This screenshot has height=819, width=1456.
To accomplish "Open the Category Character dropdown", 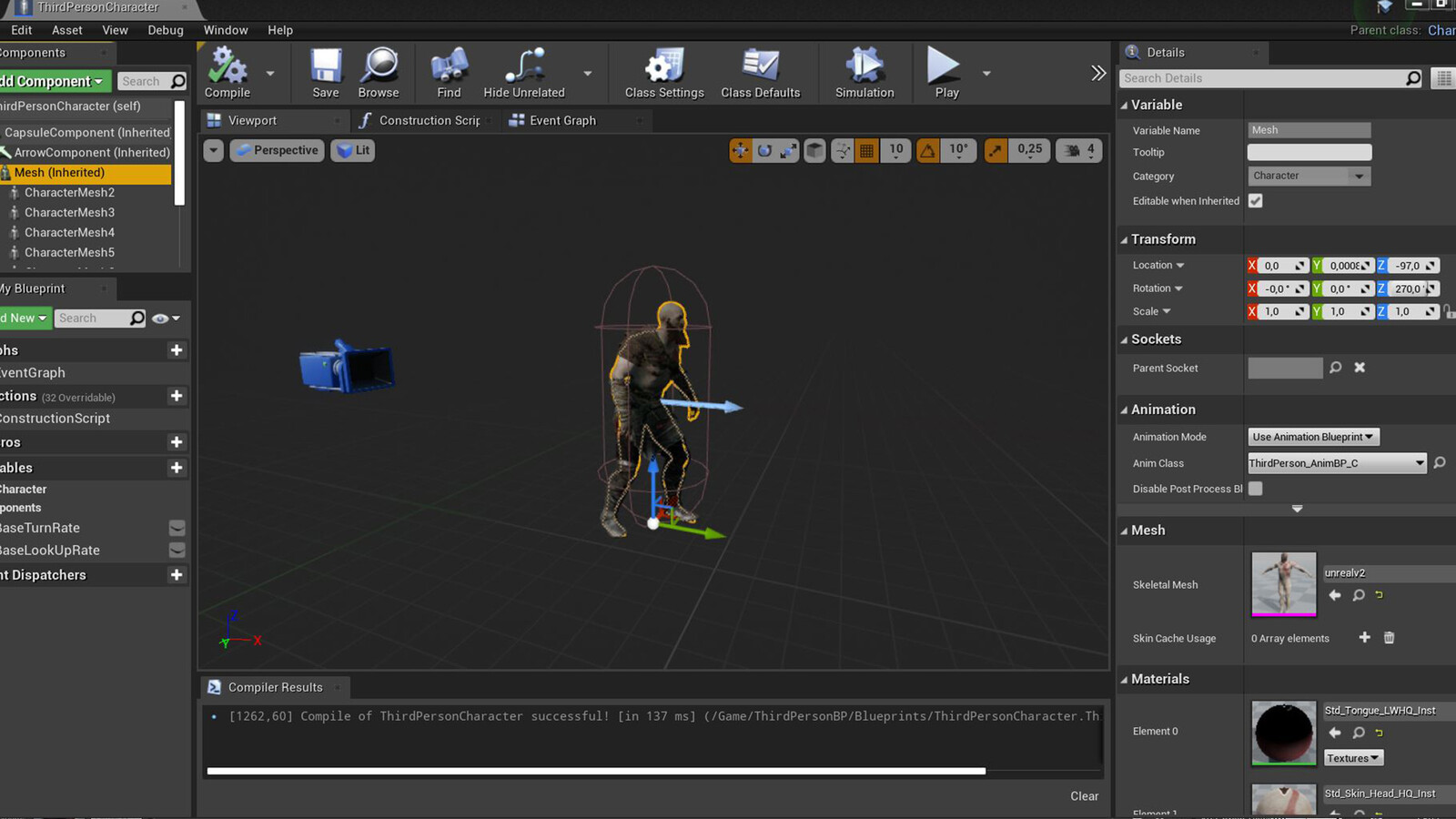I will click(1309, 176).
